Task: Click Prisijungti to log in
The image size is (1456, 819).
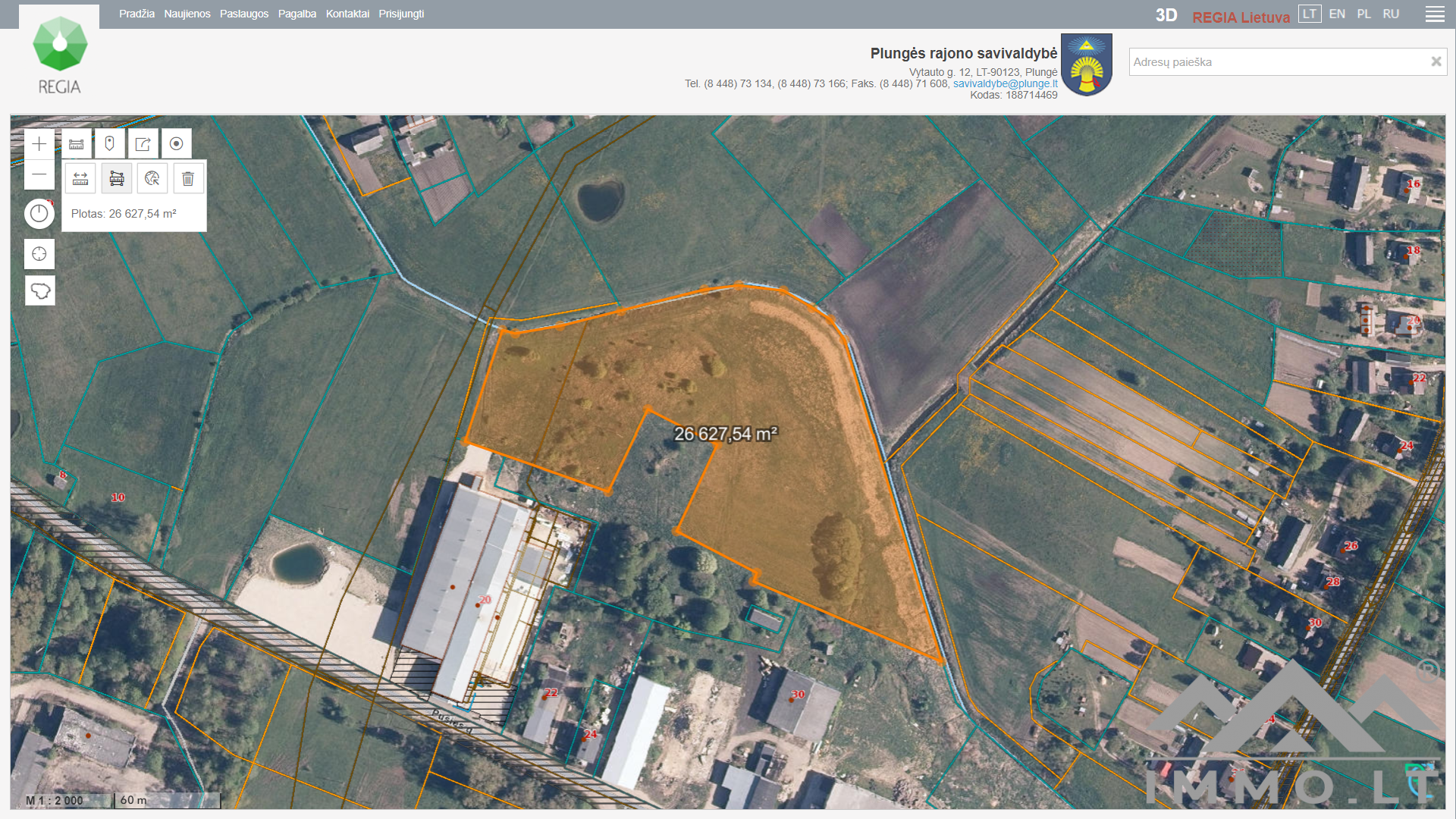Action: coord(401,14)
